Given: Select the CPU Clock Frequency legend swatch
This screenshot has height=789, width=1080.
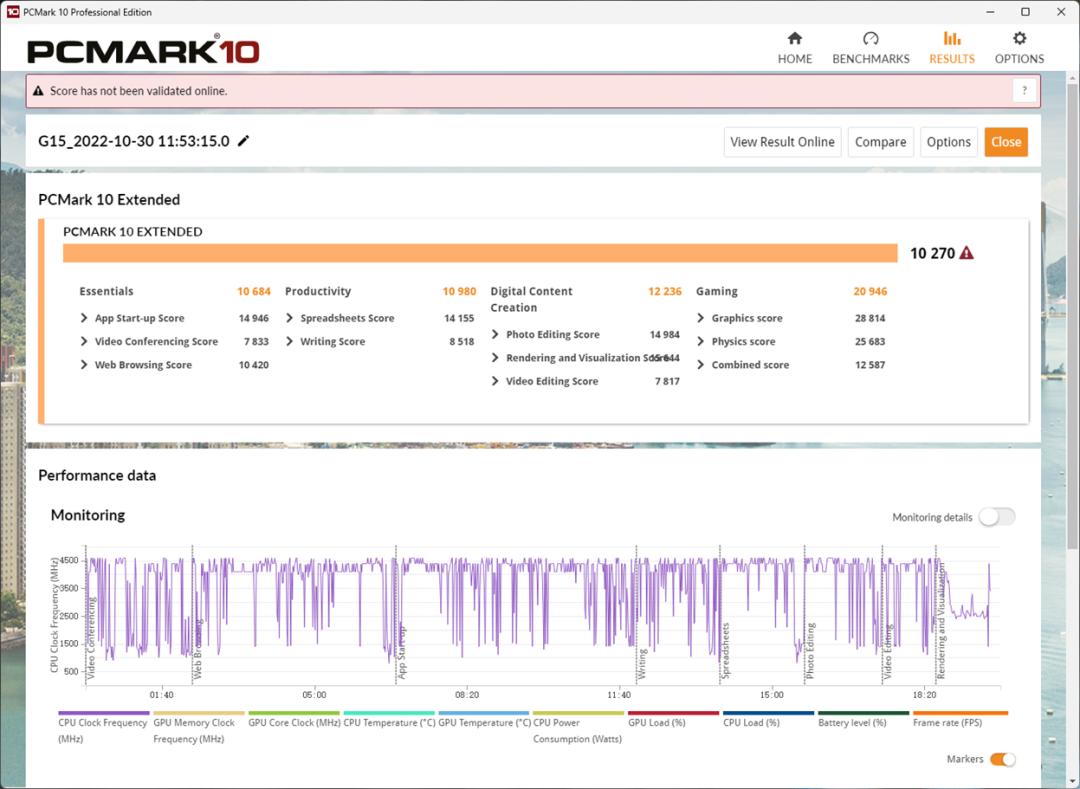Looking at the screenshot, I should pos(104,714).
